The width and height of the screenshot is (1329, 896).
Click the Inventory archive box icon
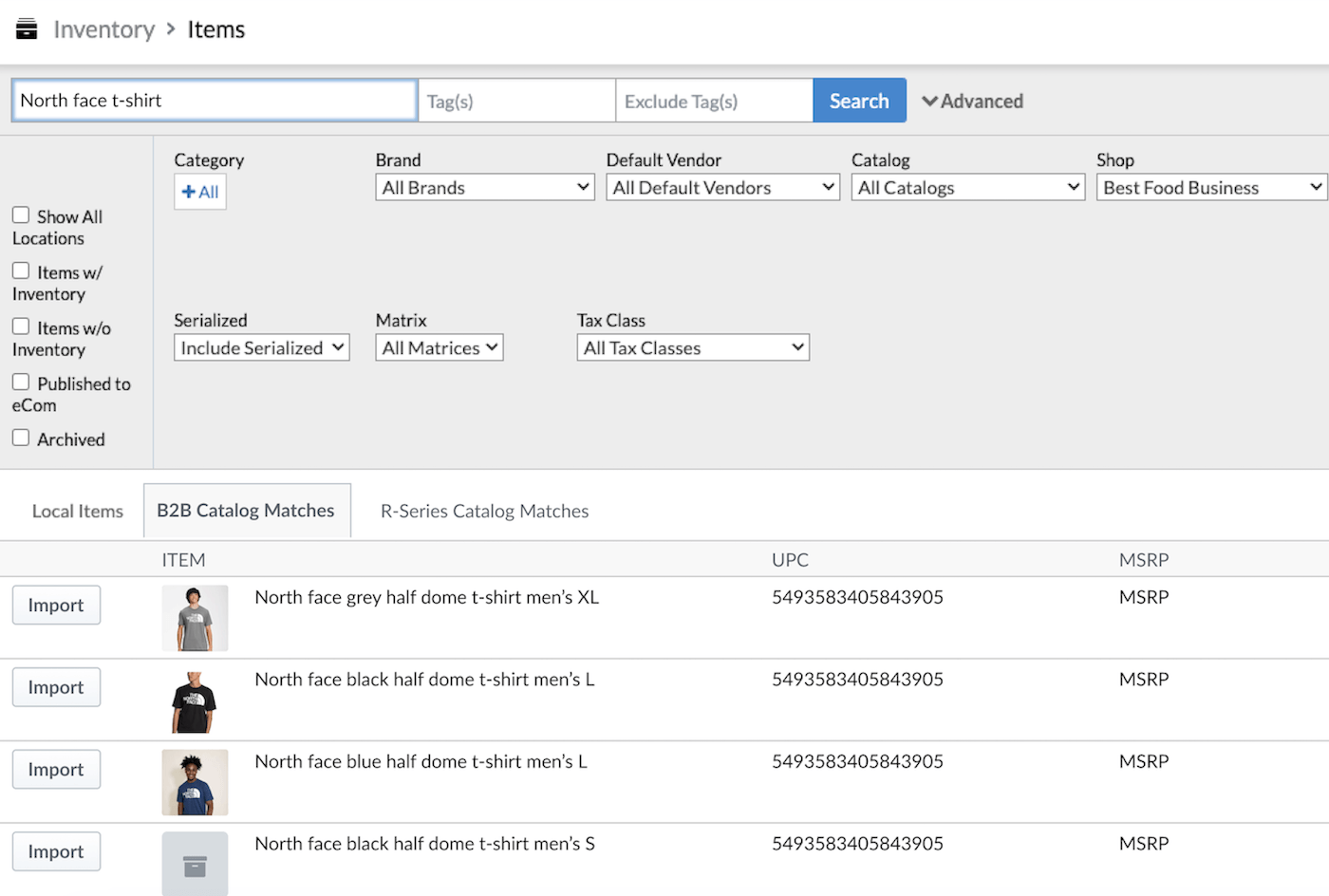27,29
